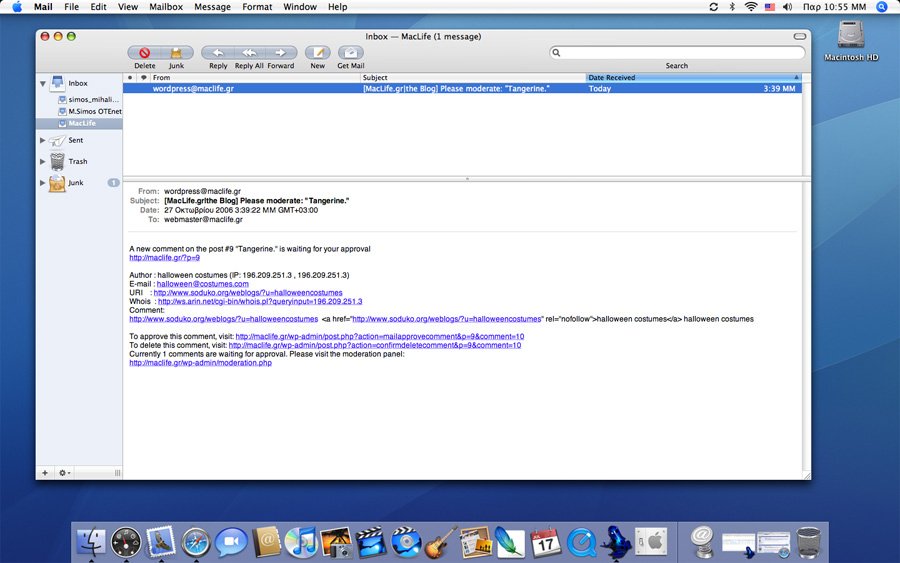
Task: Open the Mailbox menu
Action: pyautogui.click(x=166, y=7)
